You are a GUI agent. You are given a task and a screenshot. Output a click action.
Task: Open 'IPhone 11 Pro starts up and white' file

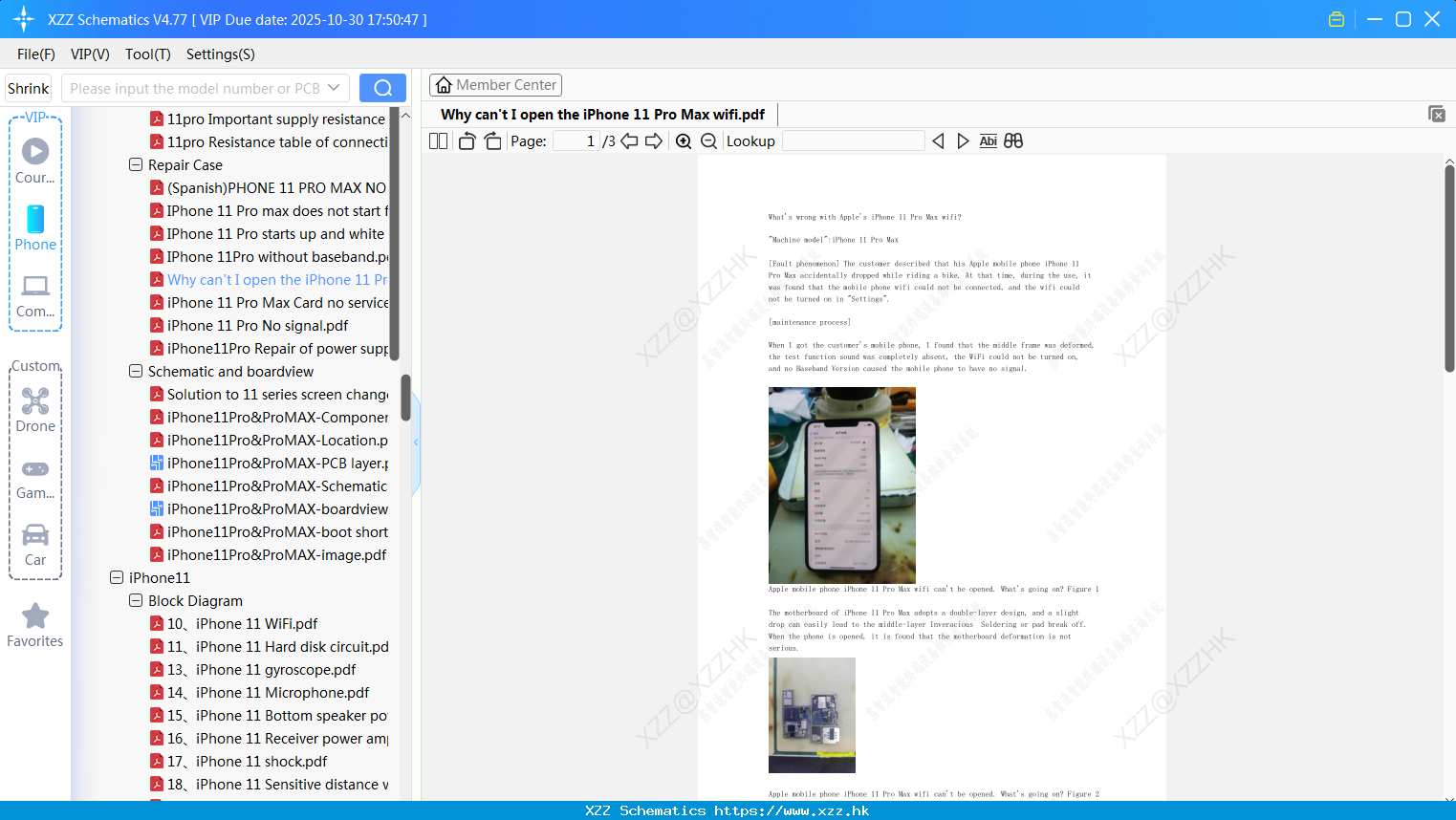(x=267, y=233)
